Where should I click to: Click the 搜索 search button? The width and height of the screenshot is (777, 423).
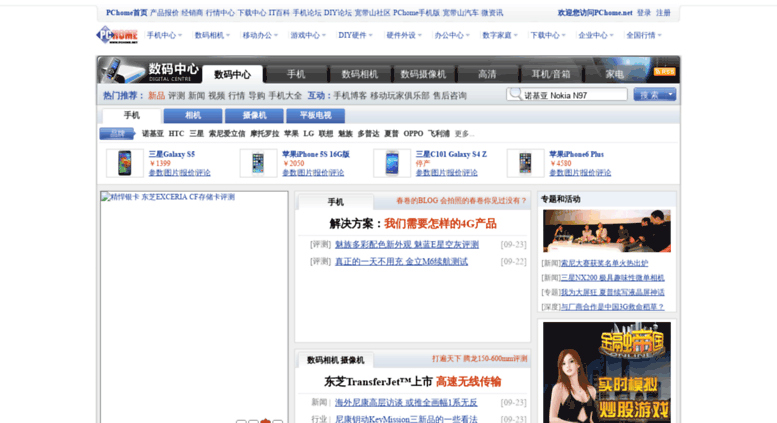click(x=650, y=95)
